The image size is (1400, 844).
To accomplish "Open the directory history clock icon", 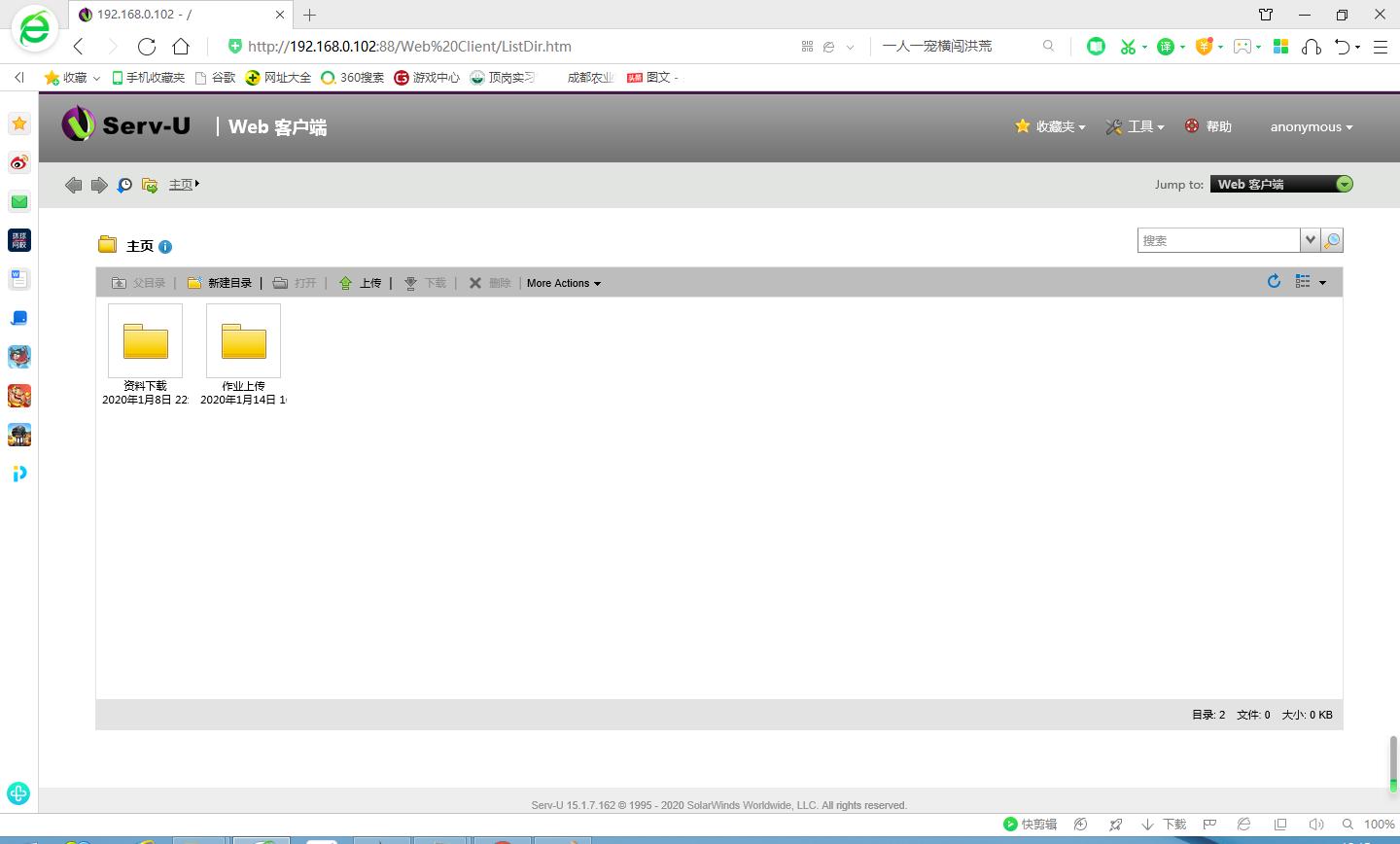I will [124, 185].
